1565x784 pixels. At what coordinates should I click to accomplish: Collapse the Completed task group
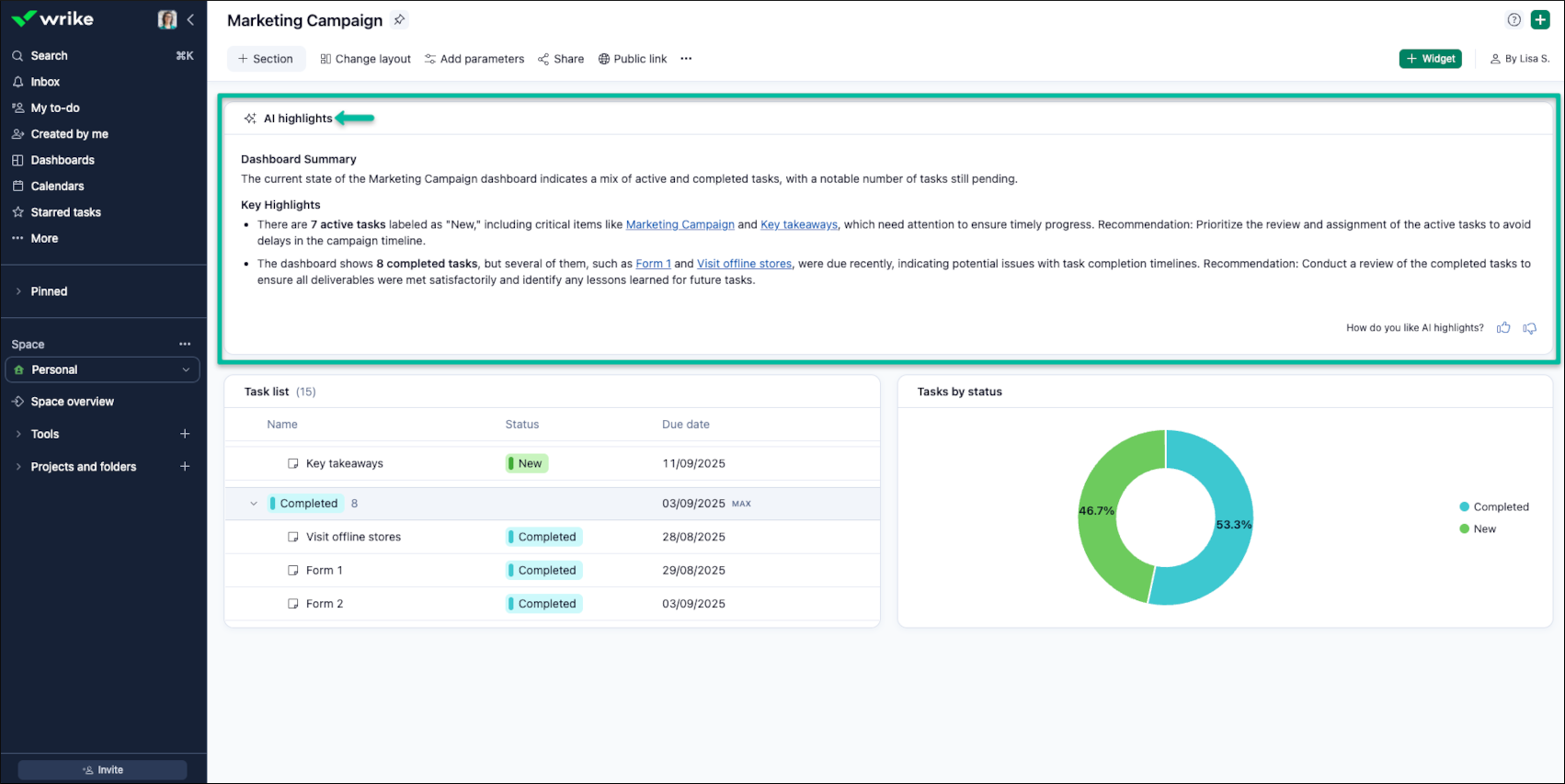(x=254, y=504)
